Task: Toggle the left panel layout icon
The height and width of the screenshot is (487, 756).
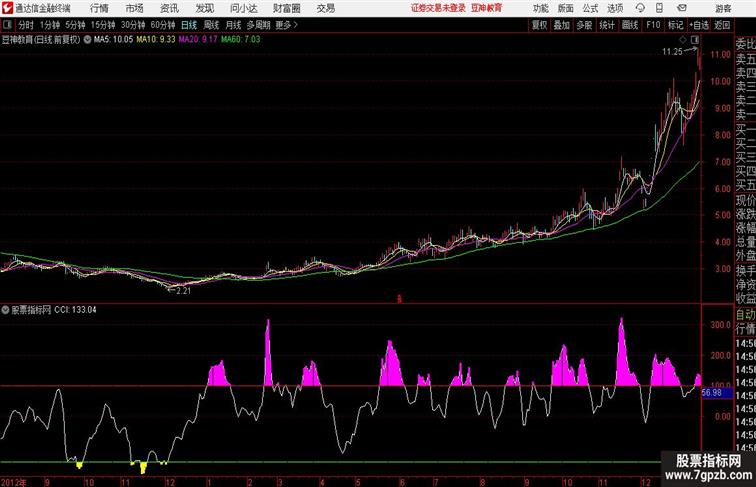Action: click(7, 25)
